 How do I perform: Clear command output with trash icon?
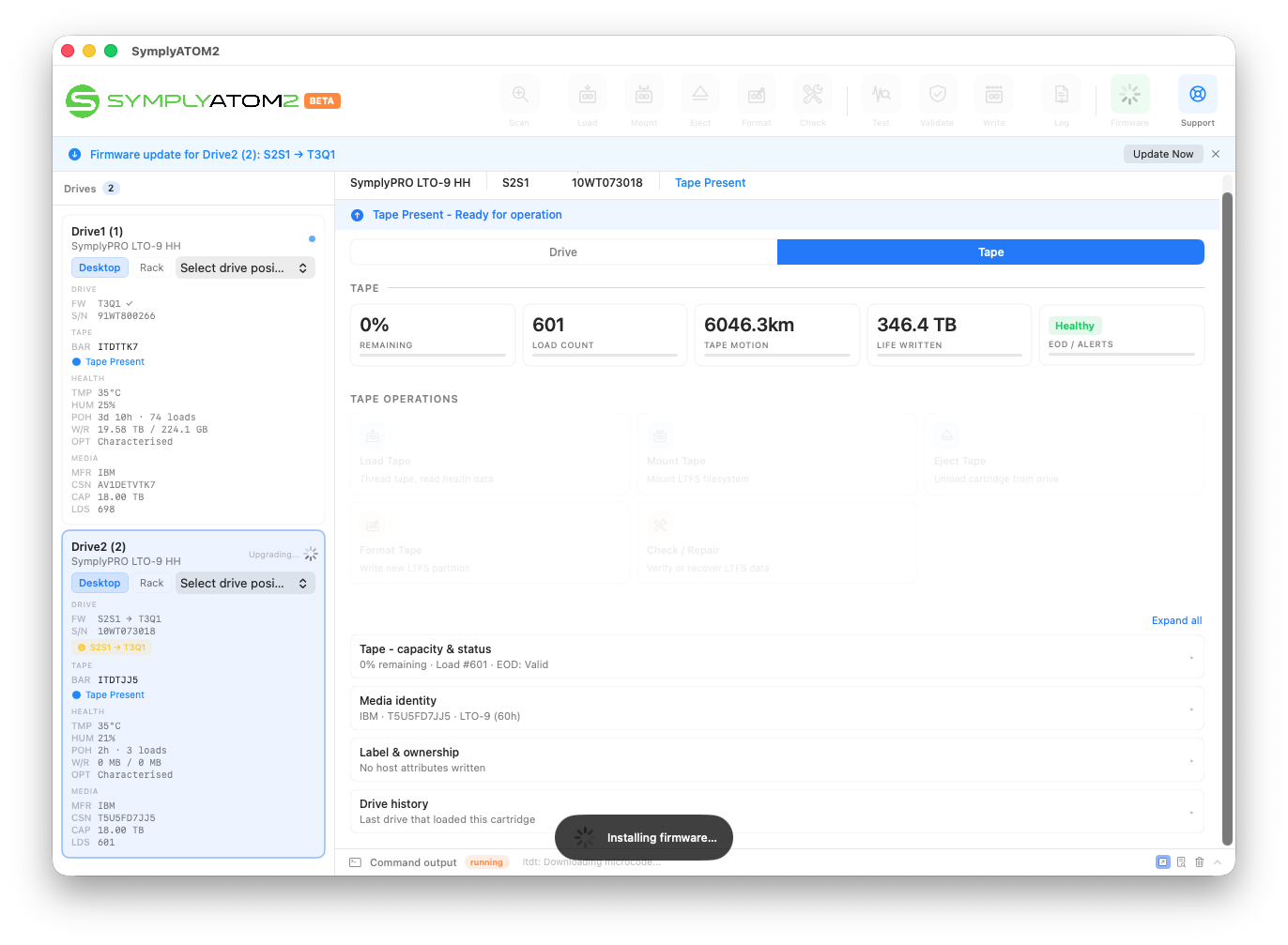[1199, 862]
